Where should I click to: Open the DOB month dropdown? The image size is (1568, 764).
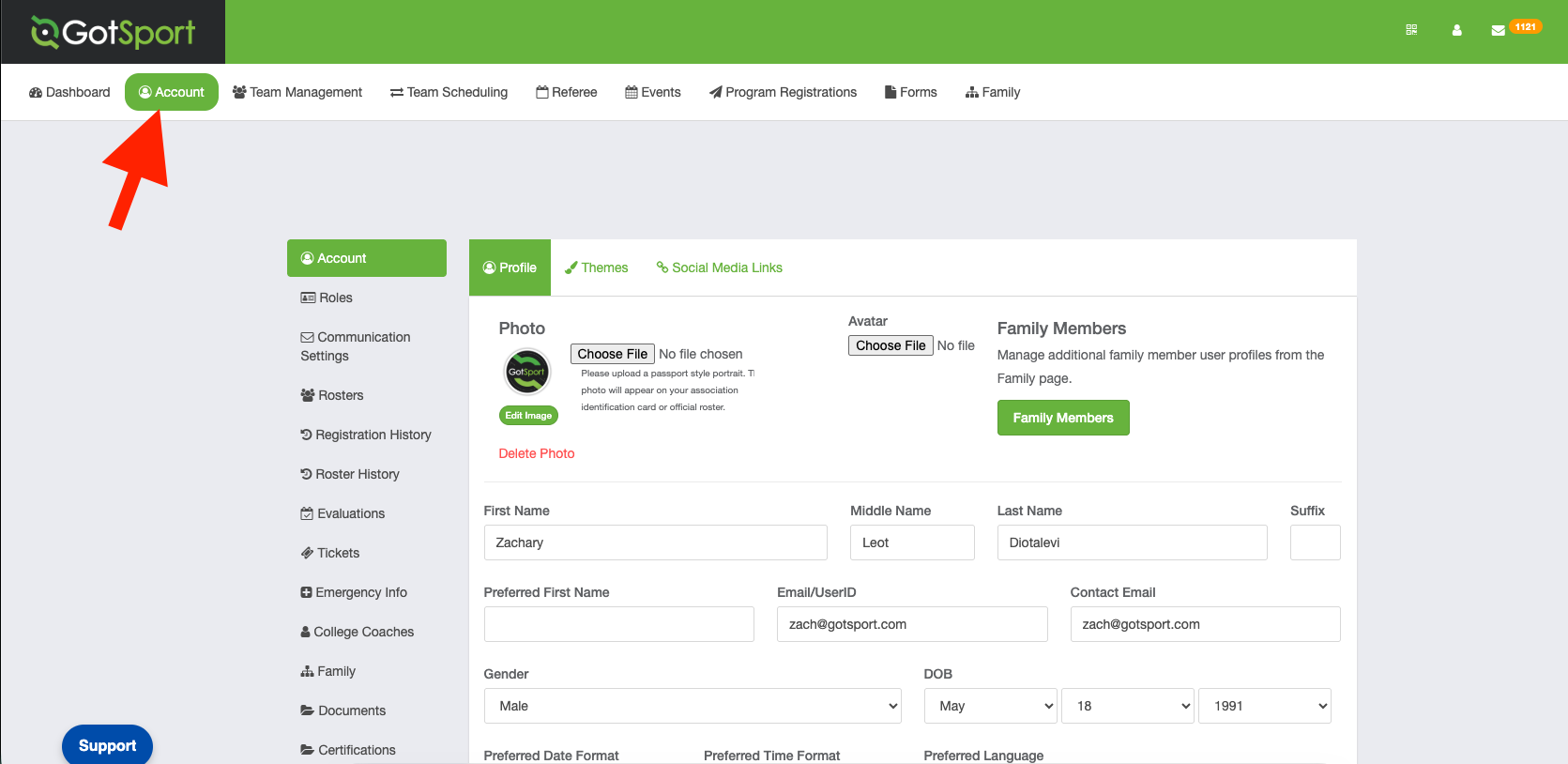click(991, 706)
